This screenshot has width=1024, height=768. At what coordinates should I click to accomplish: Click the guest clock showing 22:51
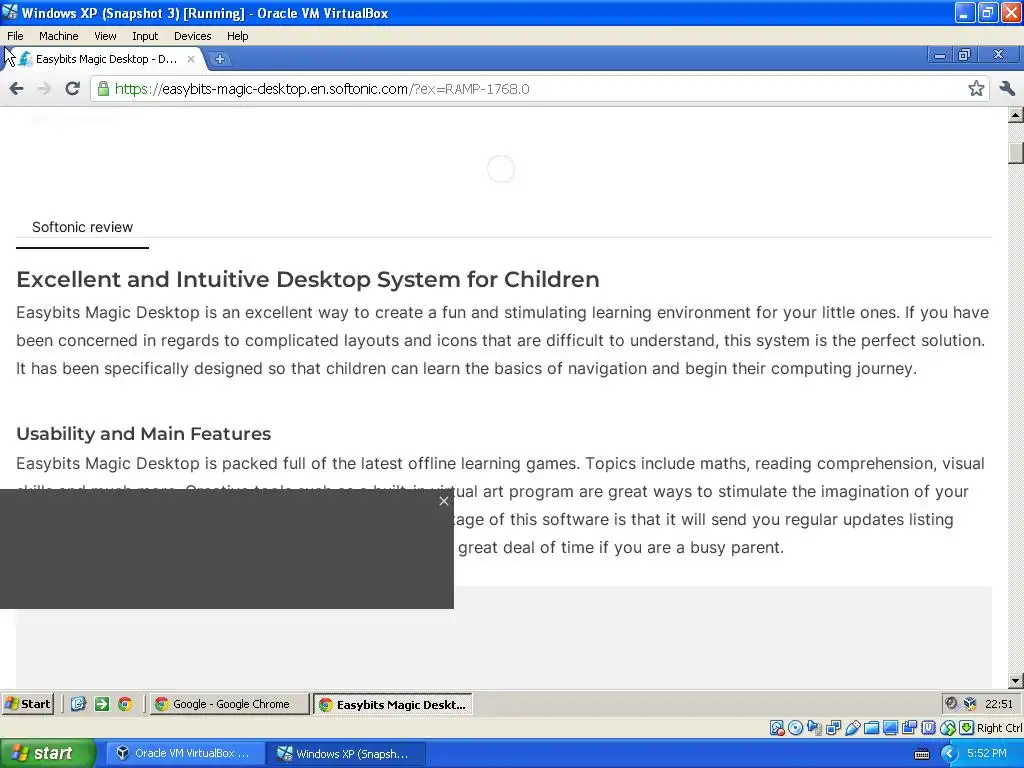click(999, 704)
